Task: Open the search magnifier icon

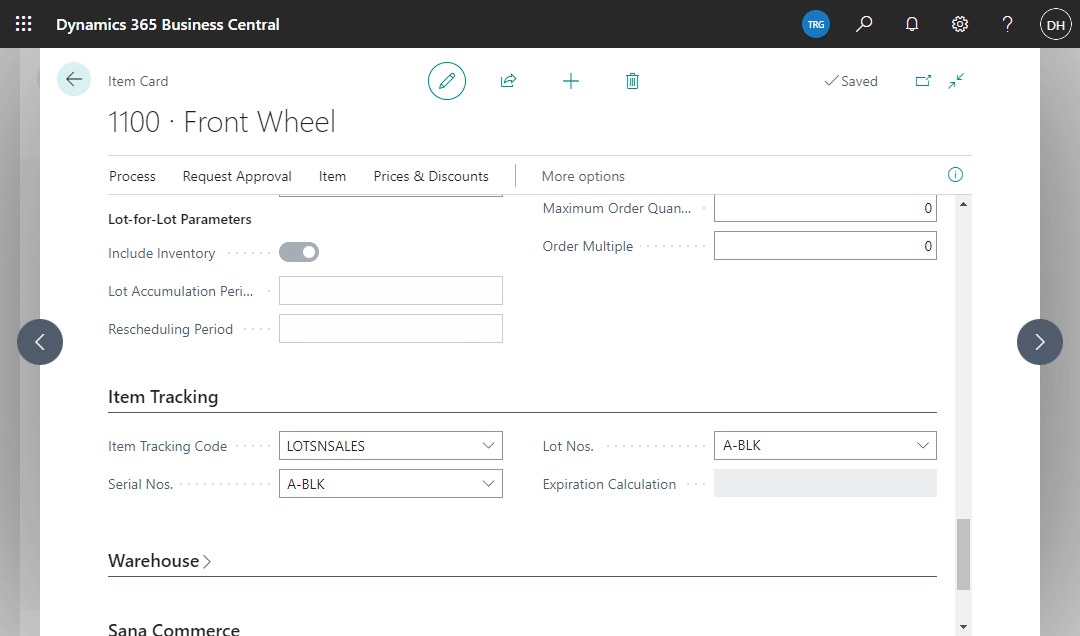Action: pos(864,24)
